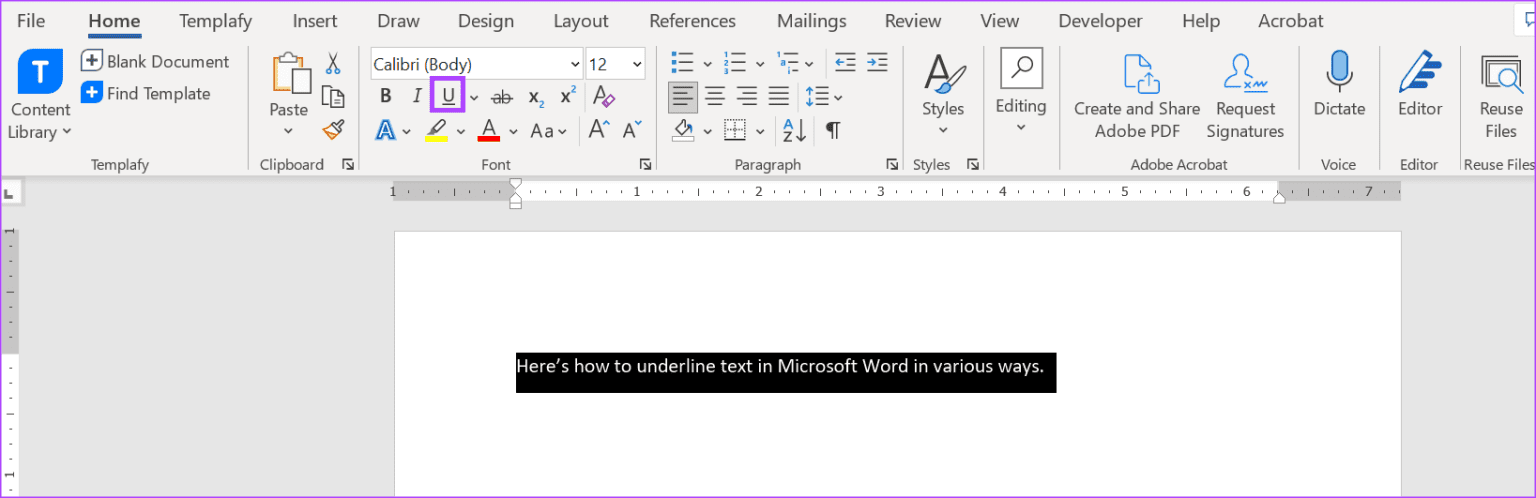This screenshot has width=1536, height=498.
Task: Expand the Paste options arrow
Action: [288, 131]
